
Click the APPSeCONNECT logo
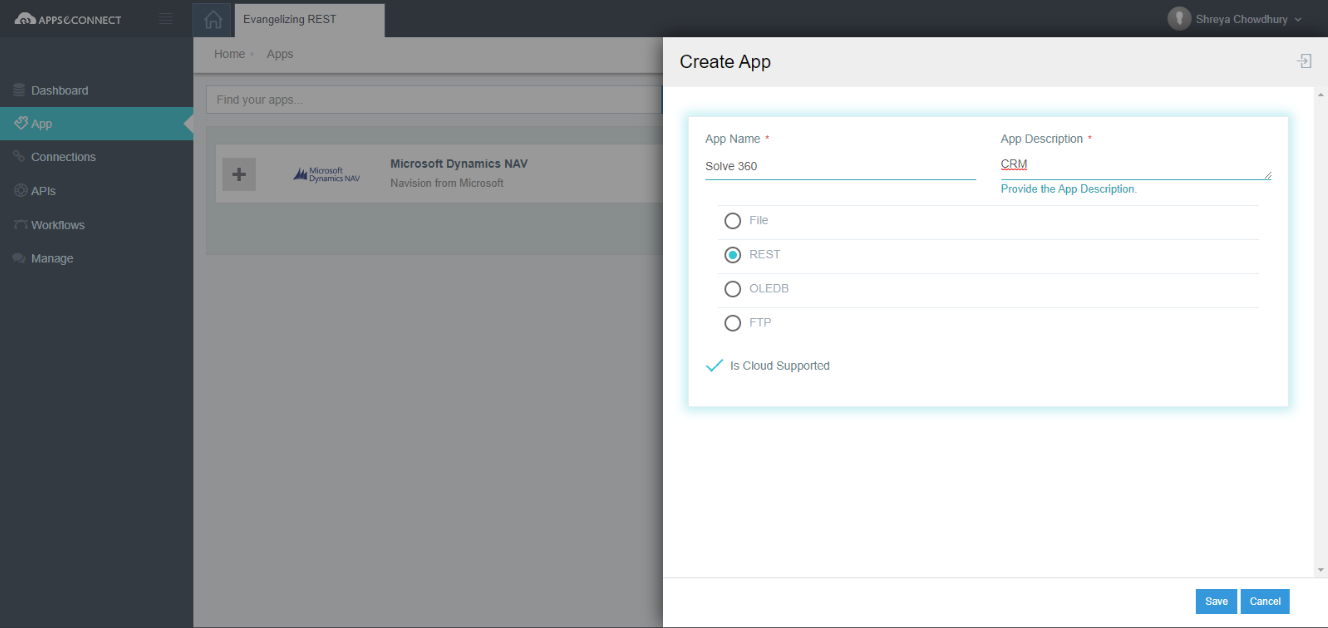[68, 19]
